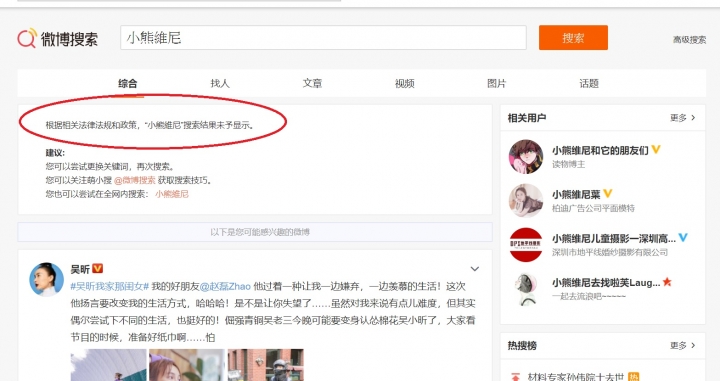Click the 吴昕 username

point(80,269)
